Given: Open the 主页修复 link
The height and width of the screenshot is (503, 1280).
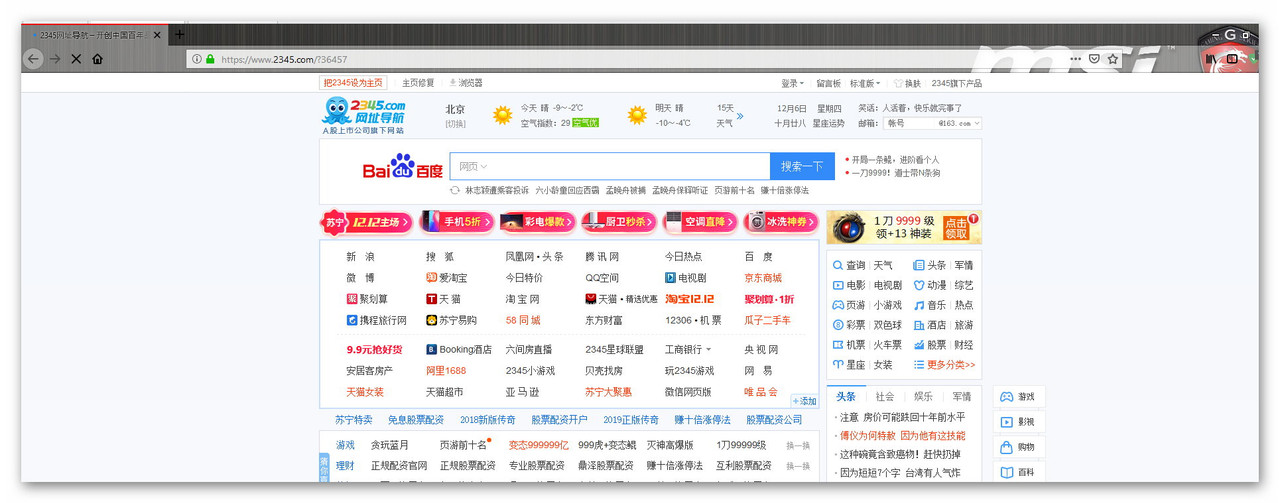Looking at the screenshot, I should (x=418, y=83).
